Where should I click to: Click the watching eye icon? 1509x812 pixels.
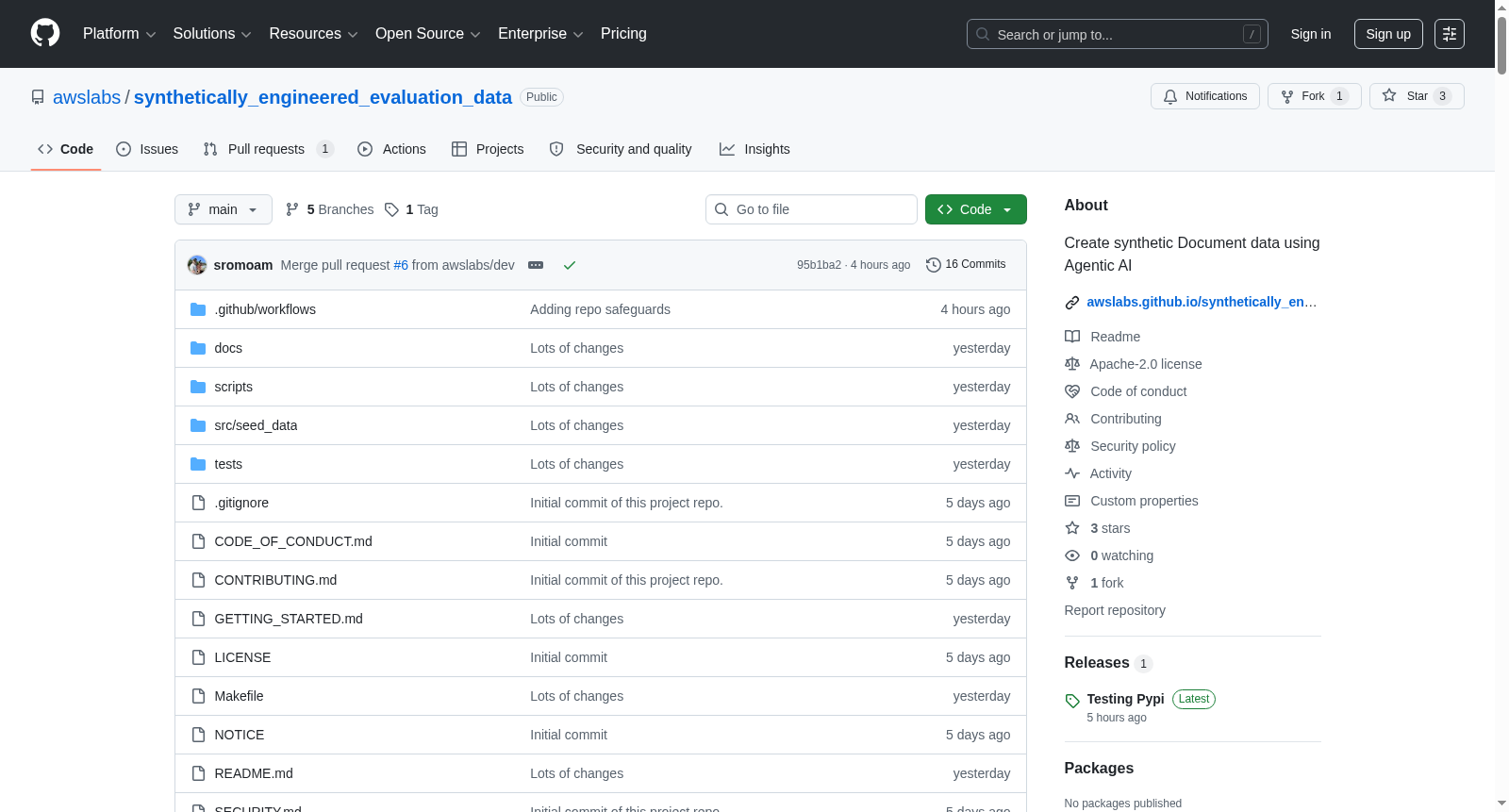(1072, 555)
